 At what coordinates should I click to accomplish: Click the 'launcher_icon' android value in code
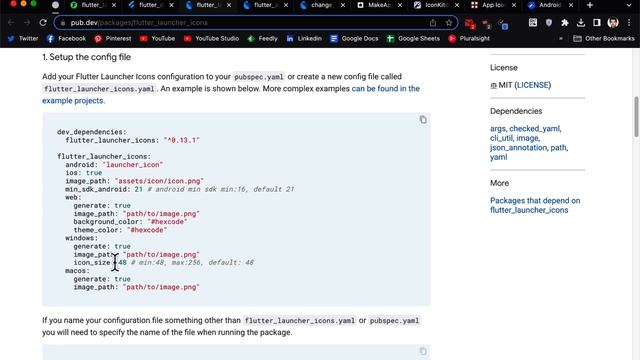pyautogui.click(x=133, y=164)
